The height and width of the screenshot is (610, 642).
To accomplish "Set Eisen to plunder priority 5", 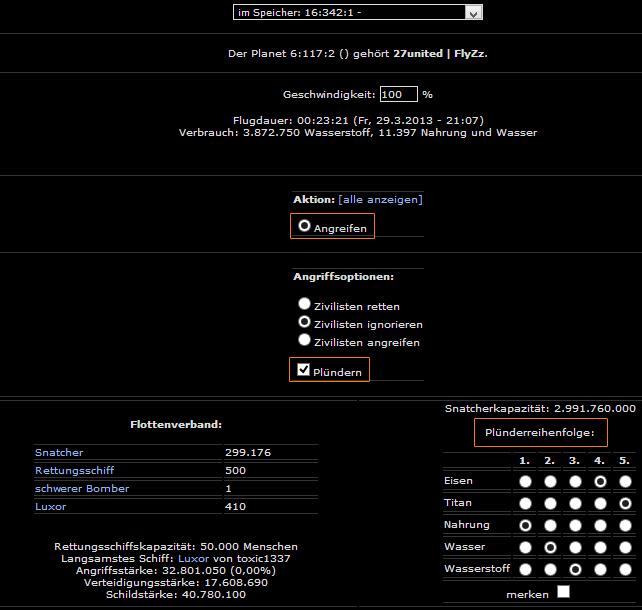I will point(624,481).
